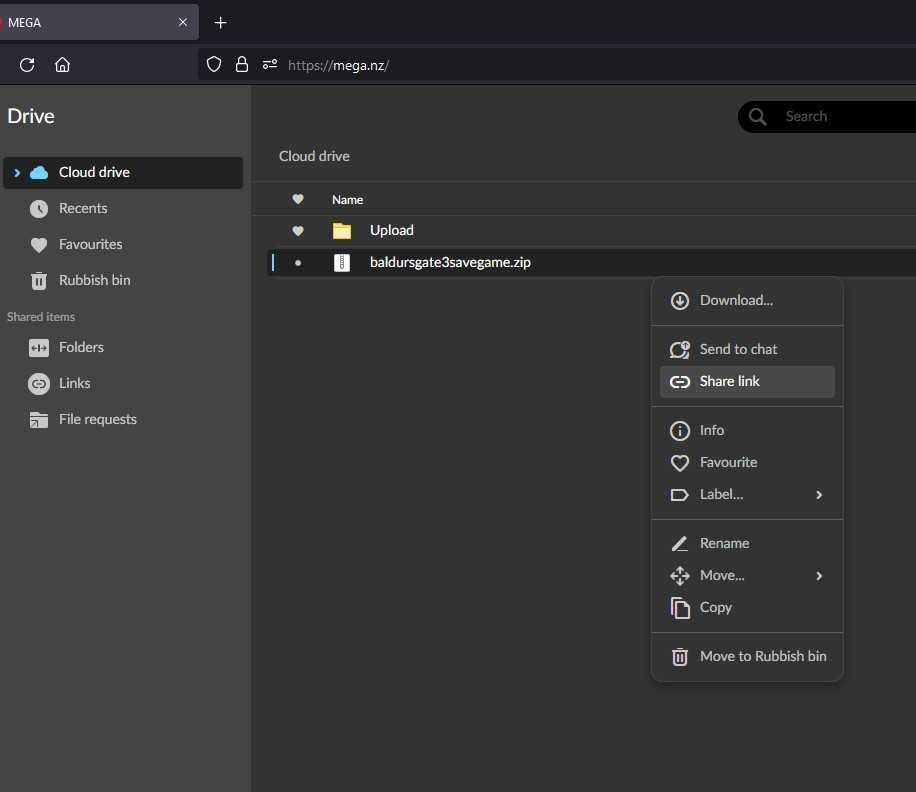The width and height of the screenshot is (916, 792).
Task: Toggle the favourite column header heart
Action: [297, 199]
